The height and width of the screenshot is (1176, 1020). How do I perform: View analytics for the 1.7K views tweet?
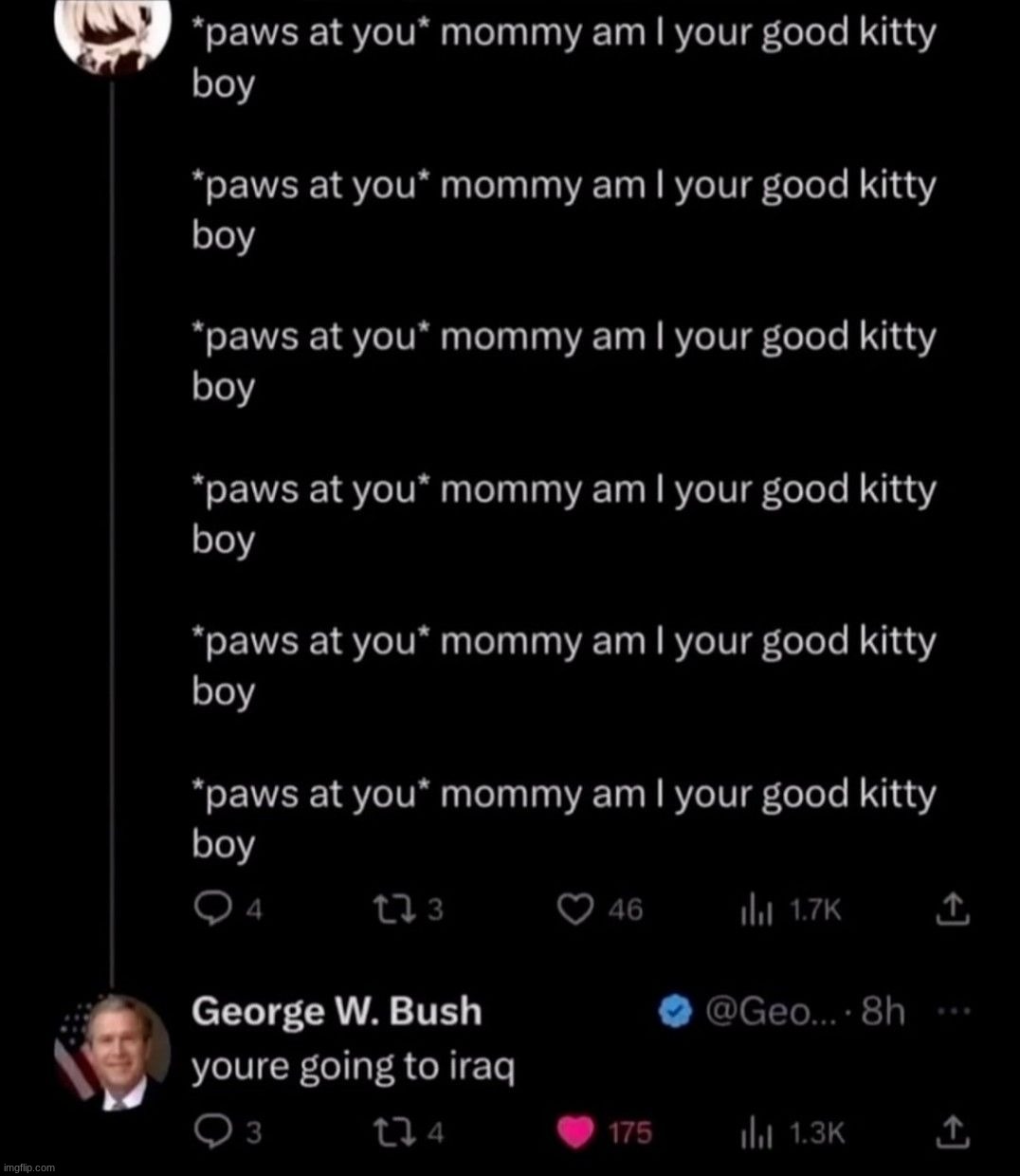click(756, 910)
